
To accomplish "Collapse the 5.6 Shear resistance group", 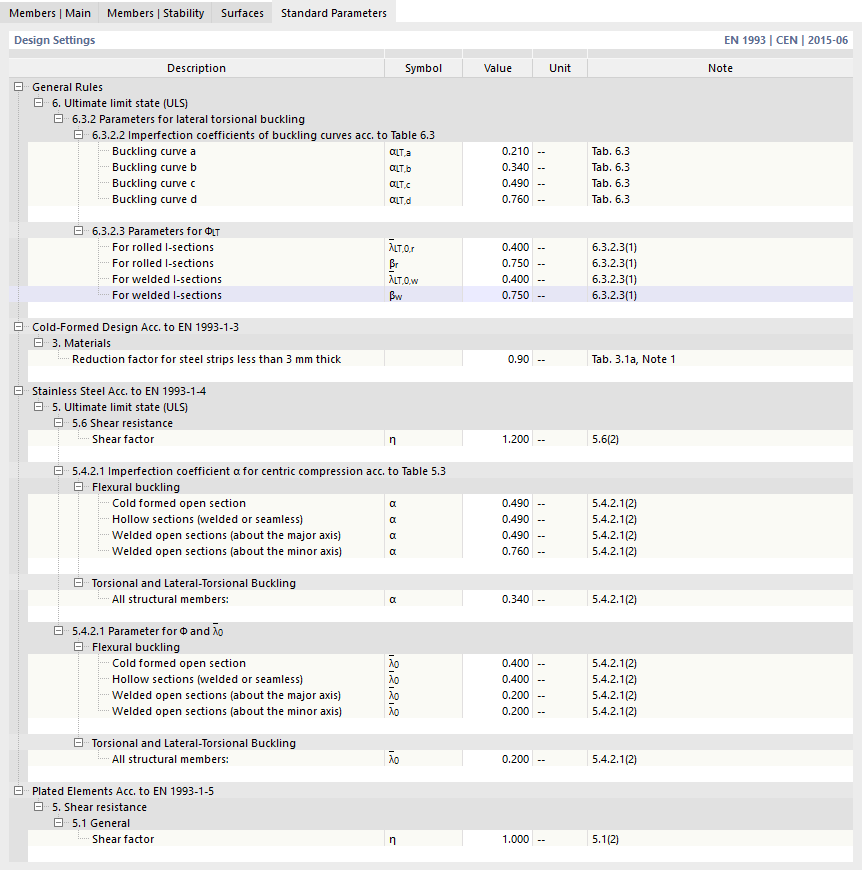I will [58, 423].
